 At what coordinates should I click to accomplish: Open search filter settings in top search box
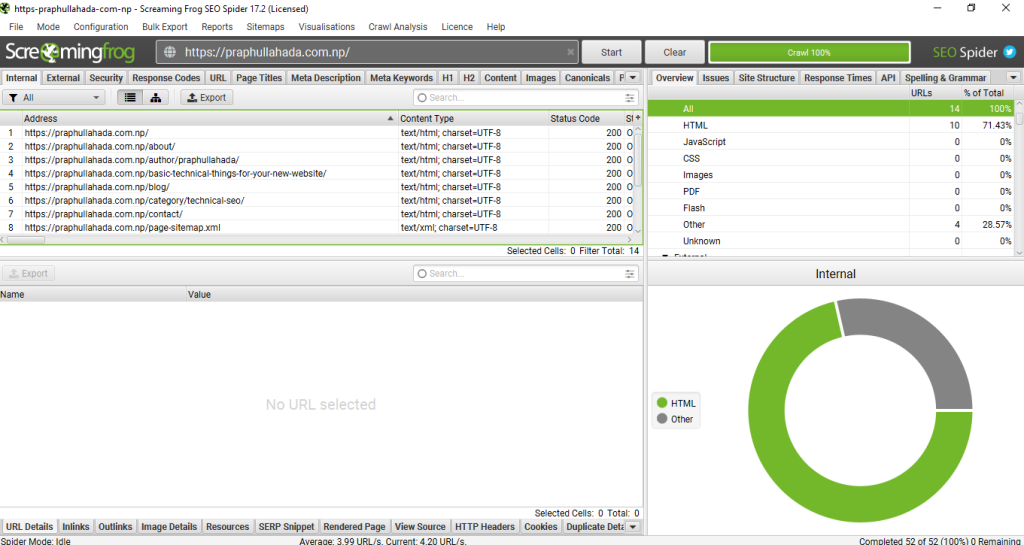[x=630, y=98]
